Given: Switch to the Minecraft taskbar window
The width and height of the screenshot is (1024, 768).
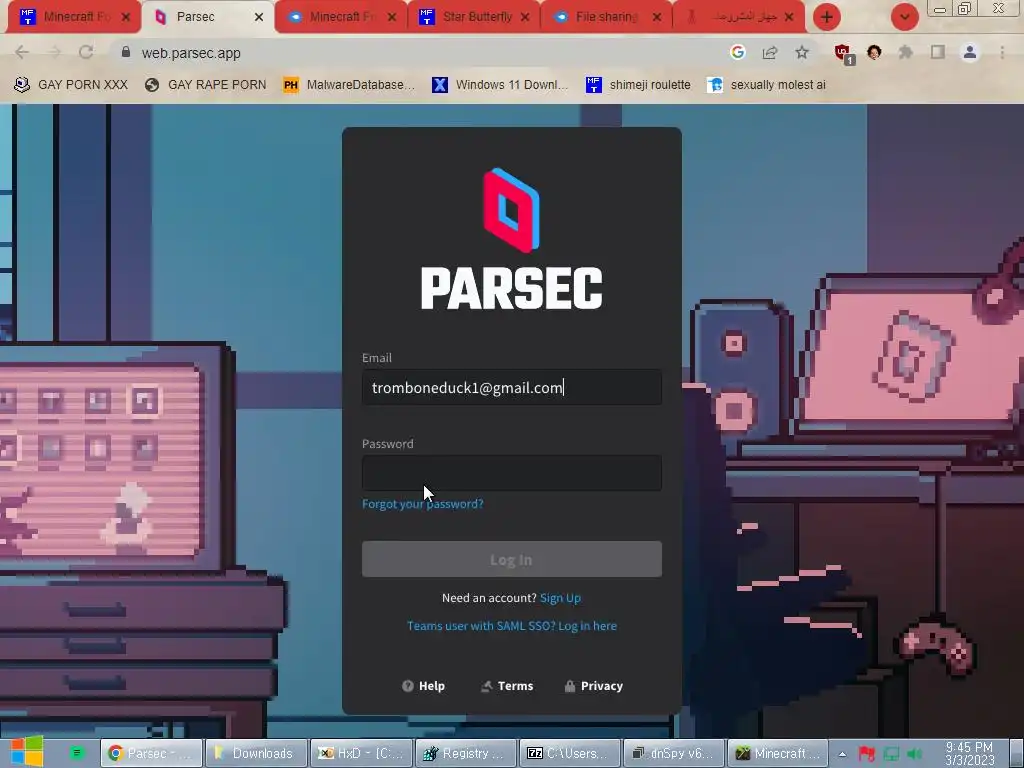Looking at the screenshot, I should click(x=778, y=753).
